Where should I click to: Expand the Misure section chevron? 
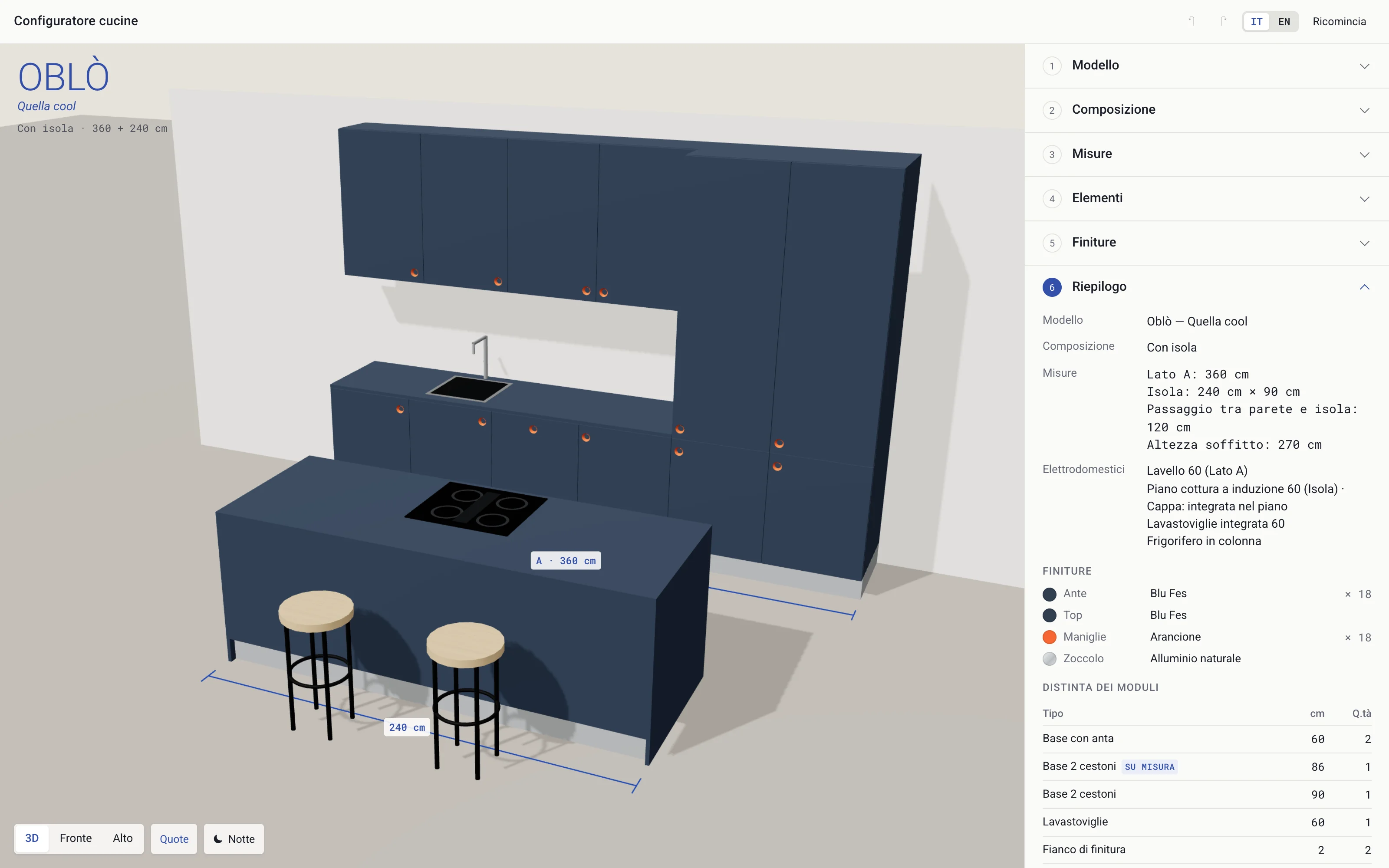pyautogui.click(x=1364, y=155)
